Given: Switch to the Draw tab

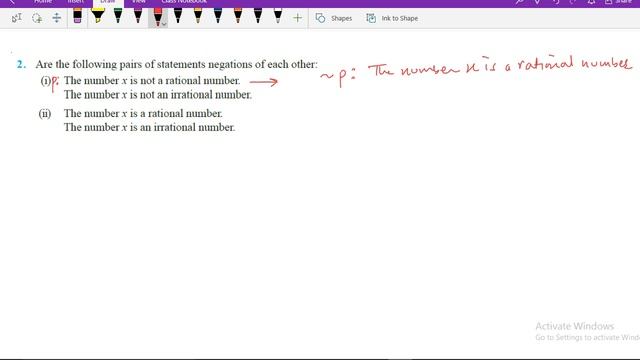Looking at the screenshot, I should 108,2.
